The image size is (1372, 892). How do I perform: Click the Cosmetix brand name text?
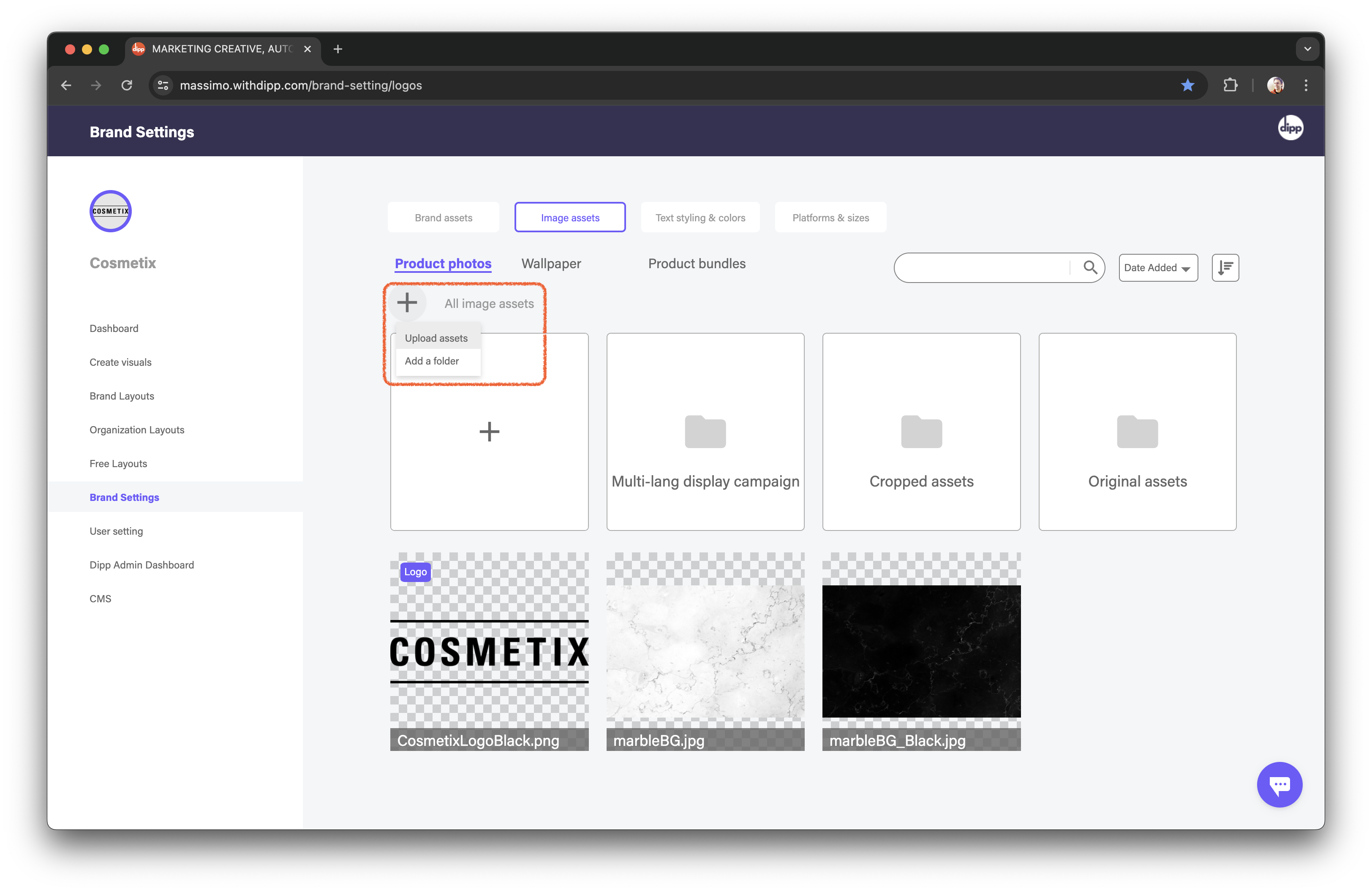pyautogui.click(x=123, y=263)
